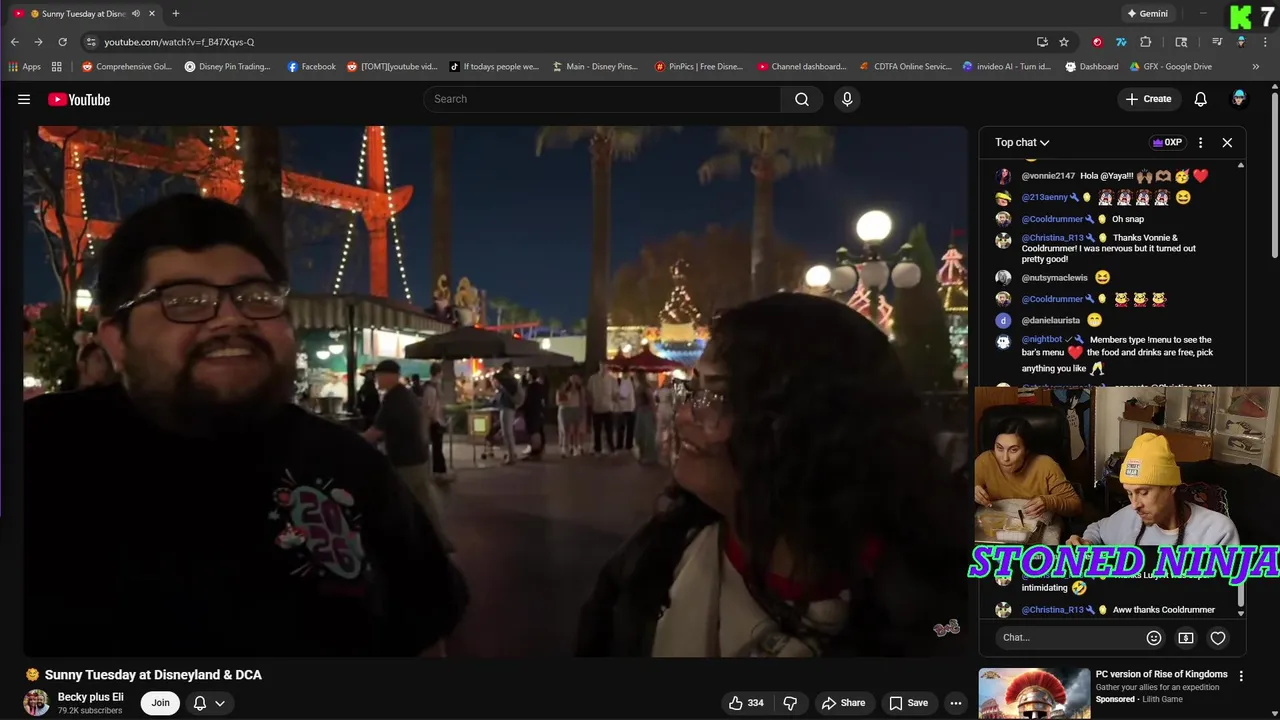The image size is (1280, 720).
Task: Open emoji picker in chat input
Action: 1154,638
